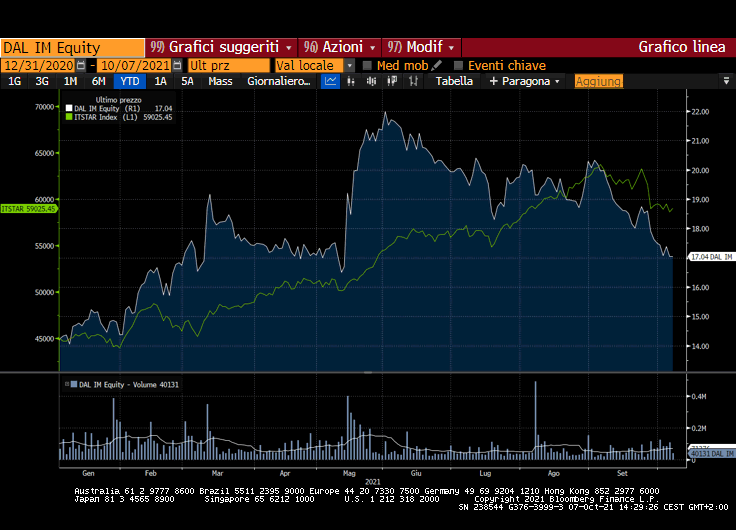Expand the Giornaliero periodicity dropdown
736x530 pixels.
279,82
